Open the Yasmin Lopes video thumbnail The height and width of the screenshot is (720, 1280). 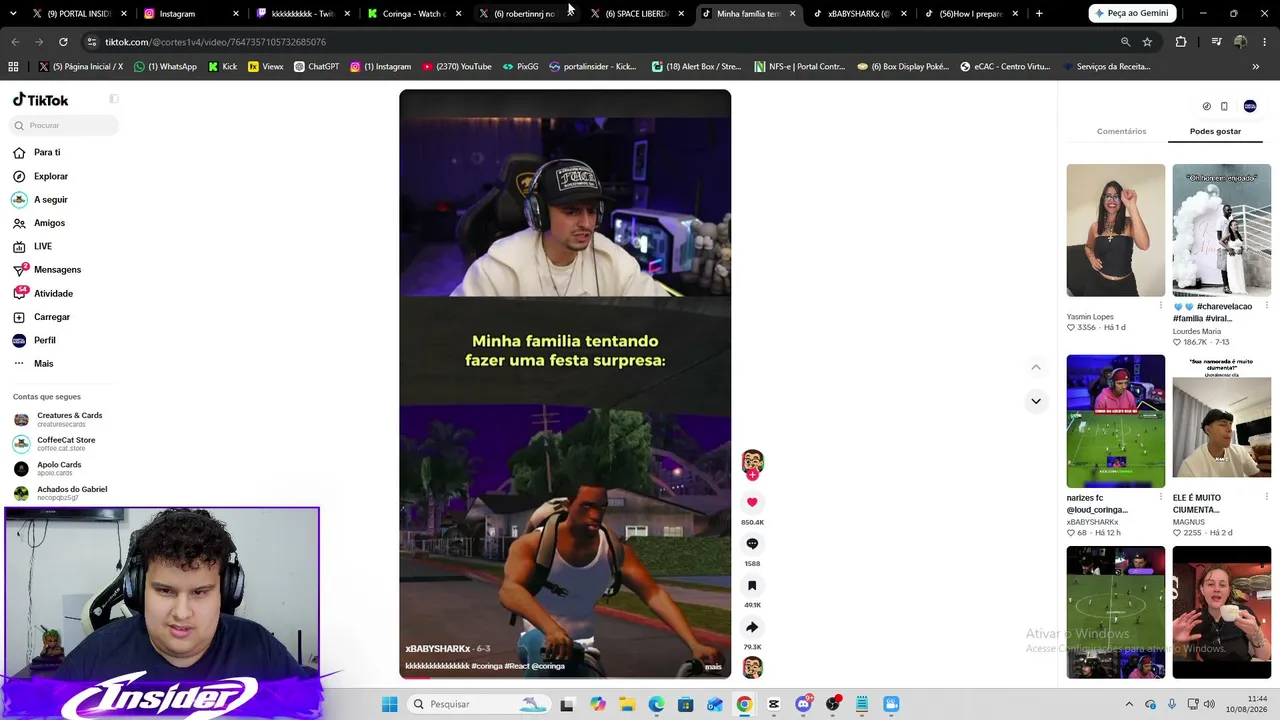click(1115, 230)
